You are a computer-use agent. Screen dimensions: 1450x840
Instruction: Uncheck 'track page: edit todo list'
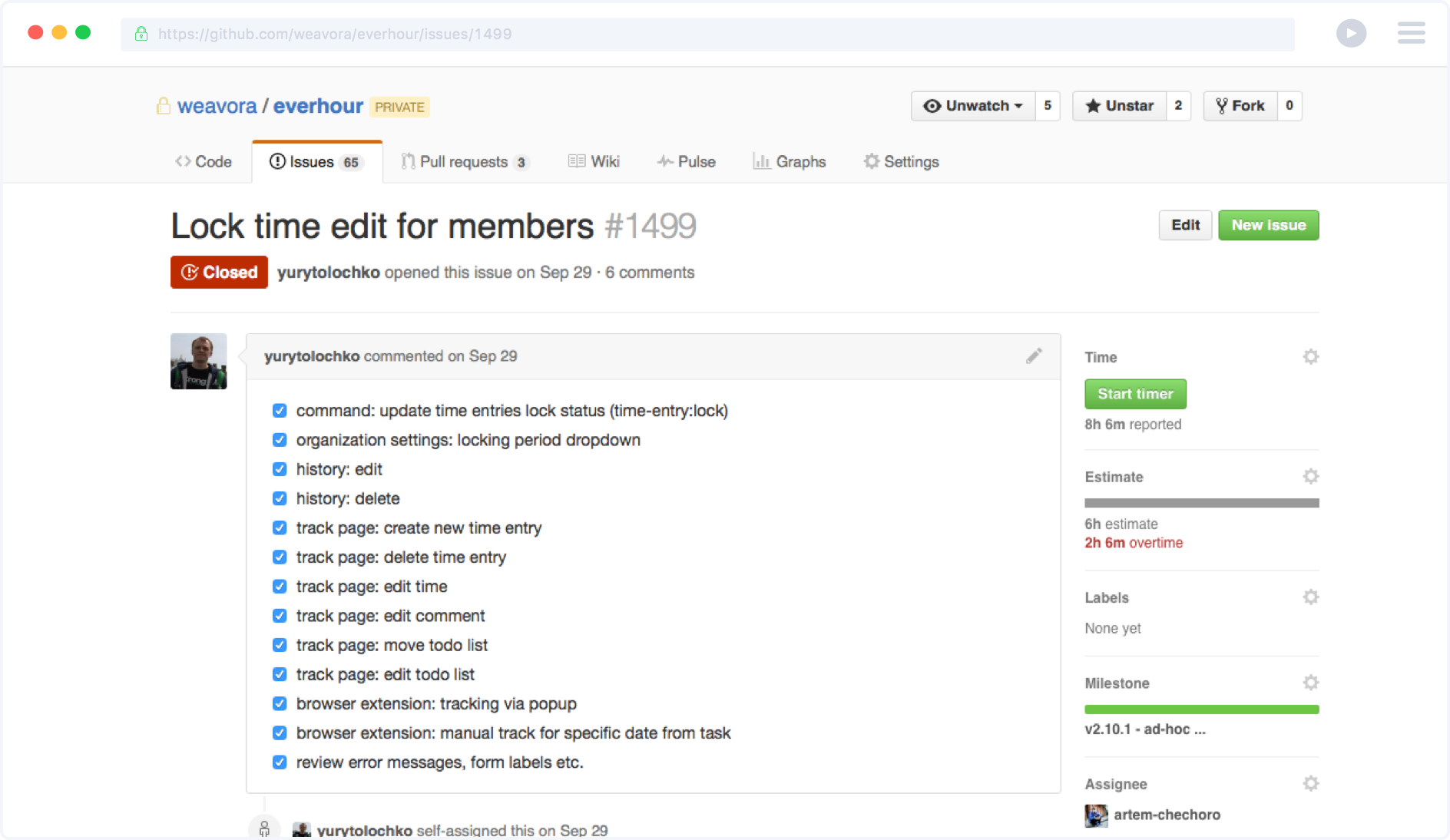pos(280,674)
